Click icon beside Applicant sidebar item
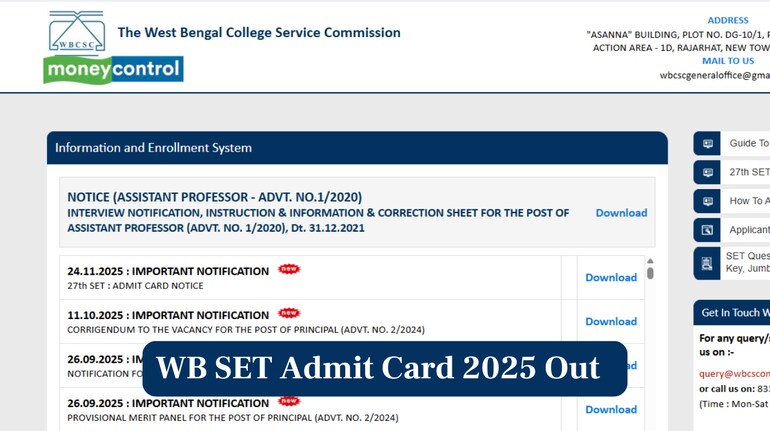 tap(707, 230)
